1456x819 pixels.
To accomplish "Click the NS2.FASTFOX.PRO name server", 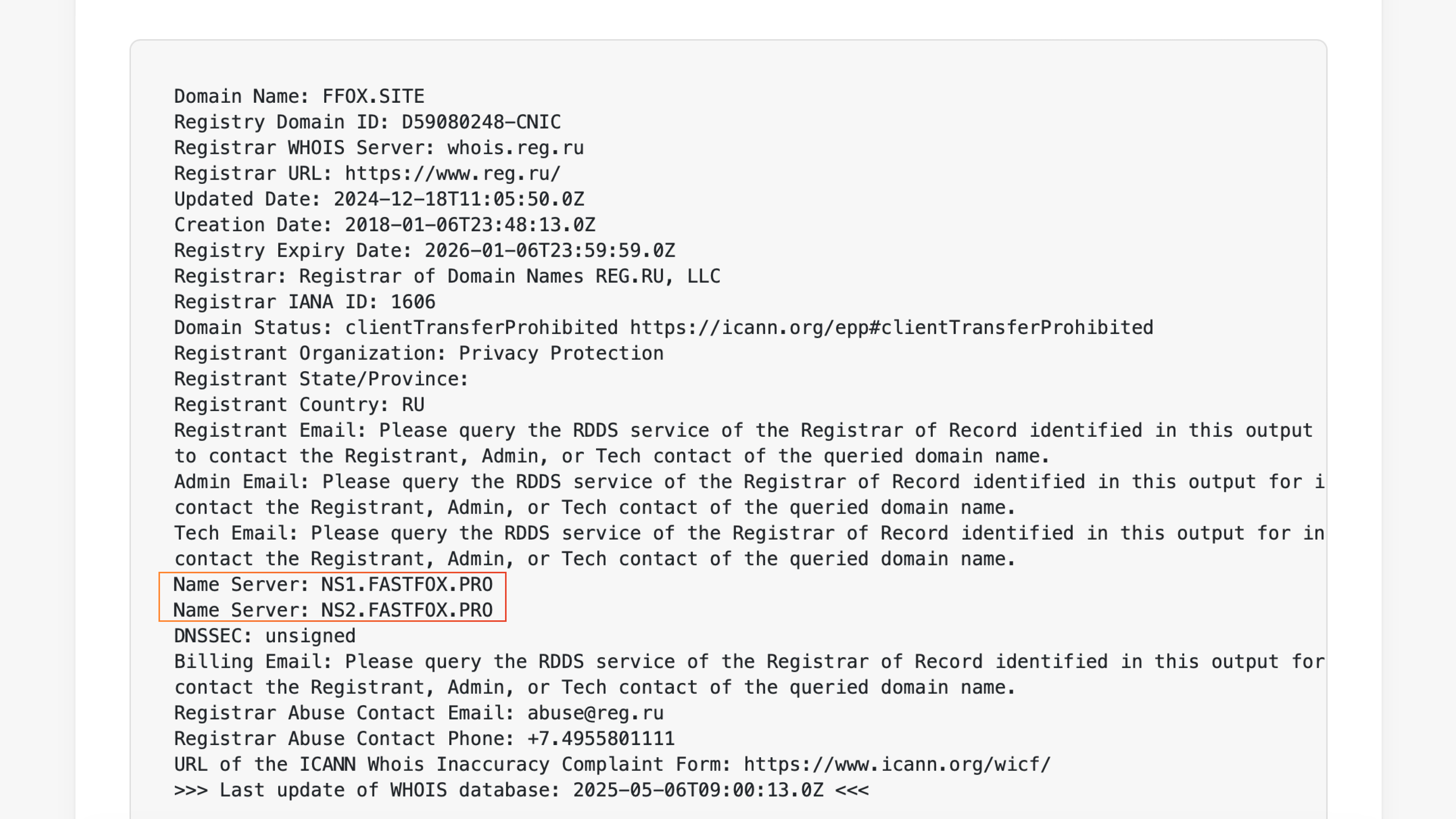I will pos(406,610).
